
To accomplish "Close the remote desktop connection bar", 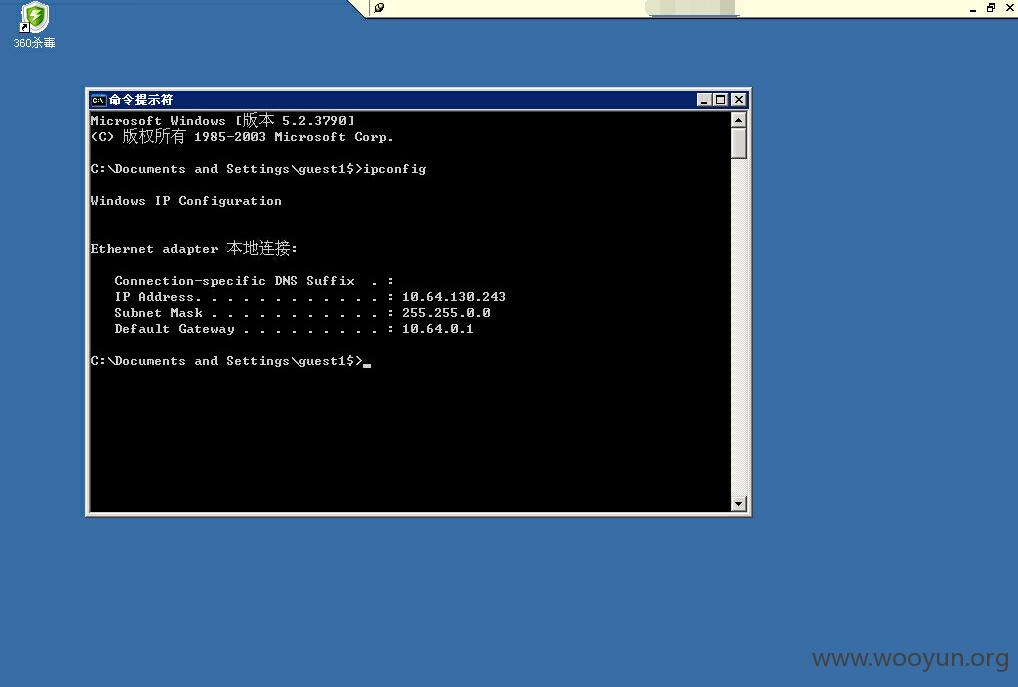I will 1010,8.
